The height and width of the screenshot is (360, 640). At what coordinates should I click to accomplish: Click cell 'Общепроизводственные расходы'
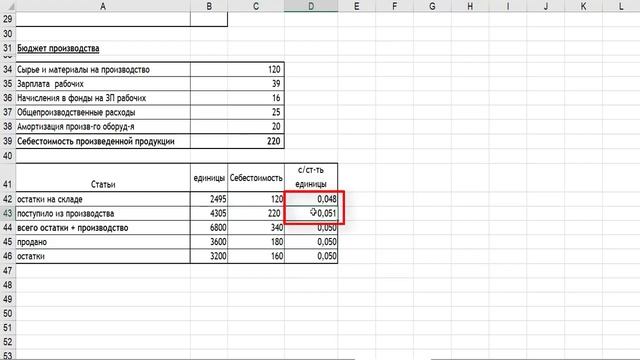click(x=103, y=112)
